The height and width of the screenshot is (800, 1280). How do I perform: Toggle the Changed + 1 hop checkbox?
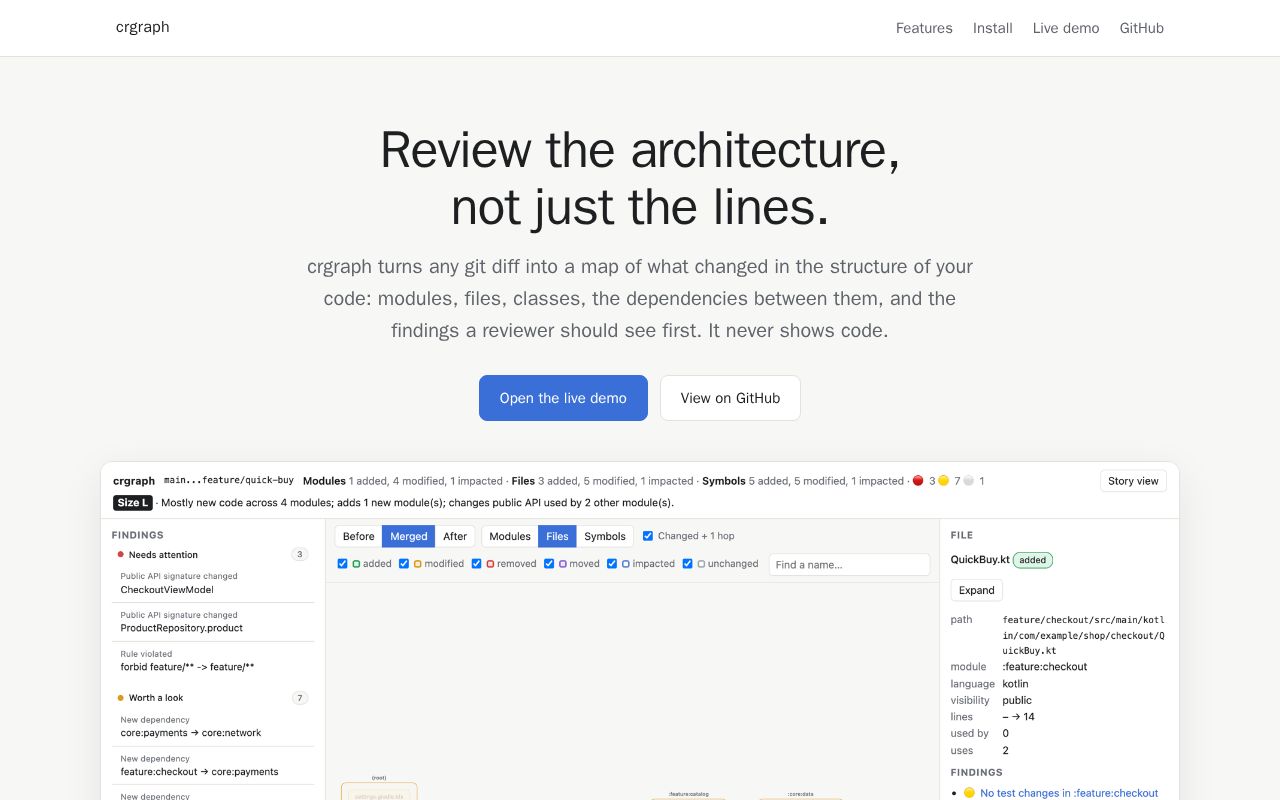pyautogui.click(x=648, y=536)
